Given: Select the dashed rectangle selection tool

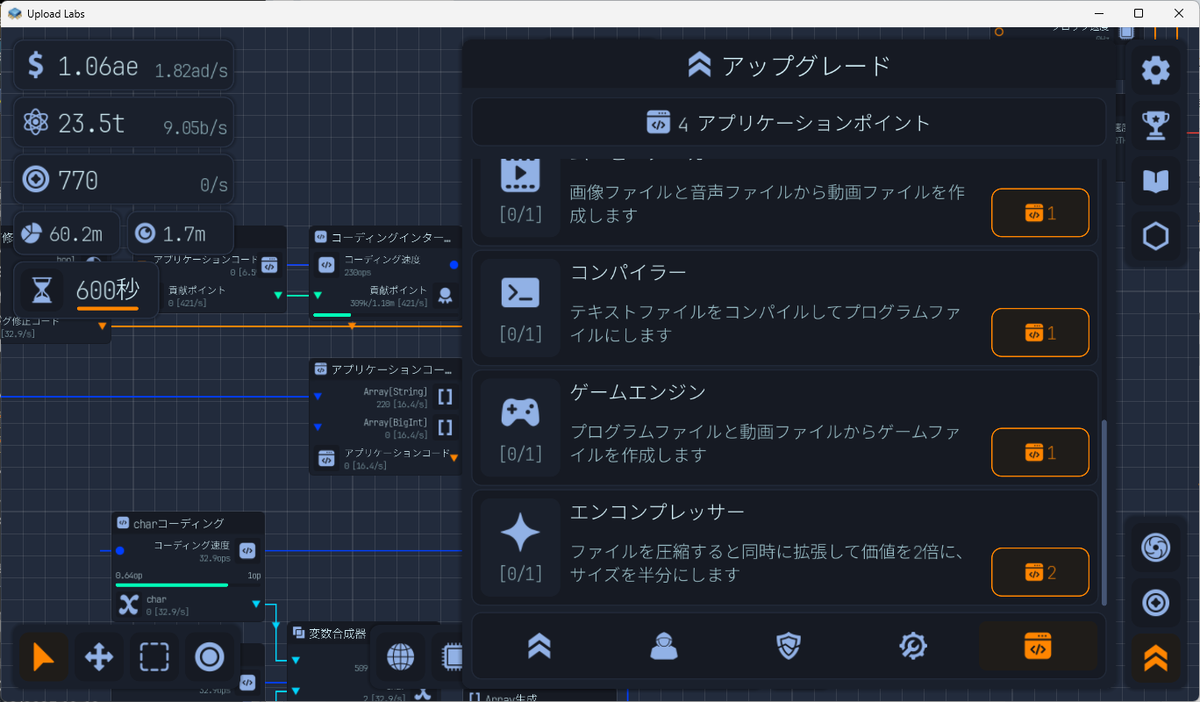Looking at the screenshot, I should point(154,657).
